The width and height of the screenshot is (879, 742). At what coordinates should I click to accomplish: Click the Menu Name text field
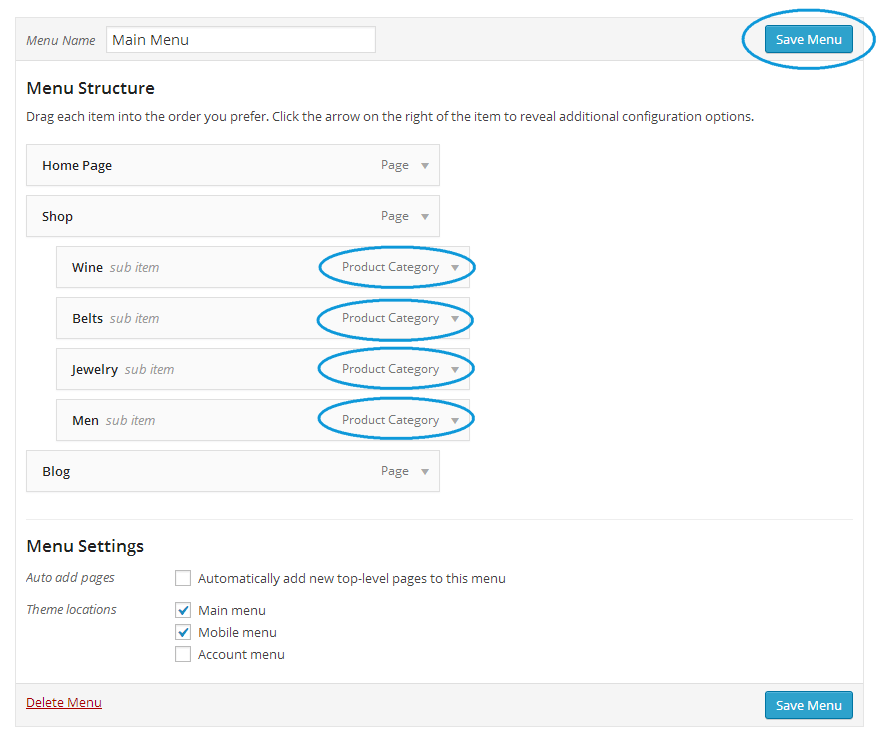240,40
